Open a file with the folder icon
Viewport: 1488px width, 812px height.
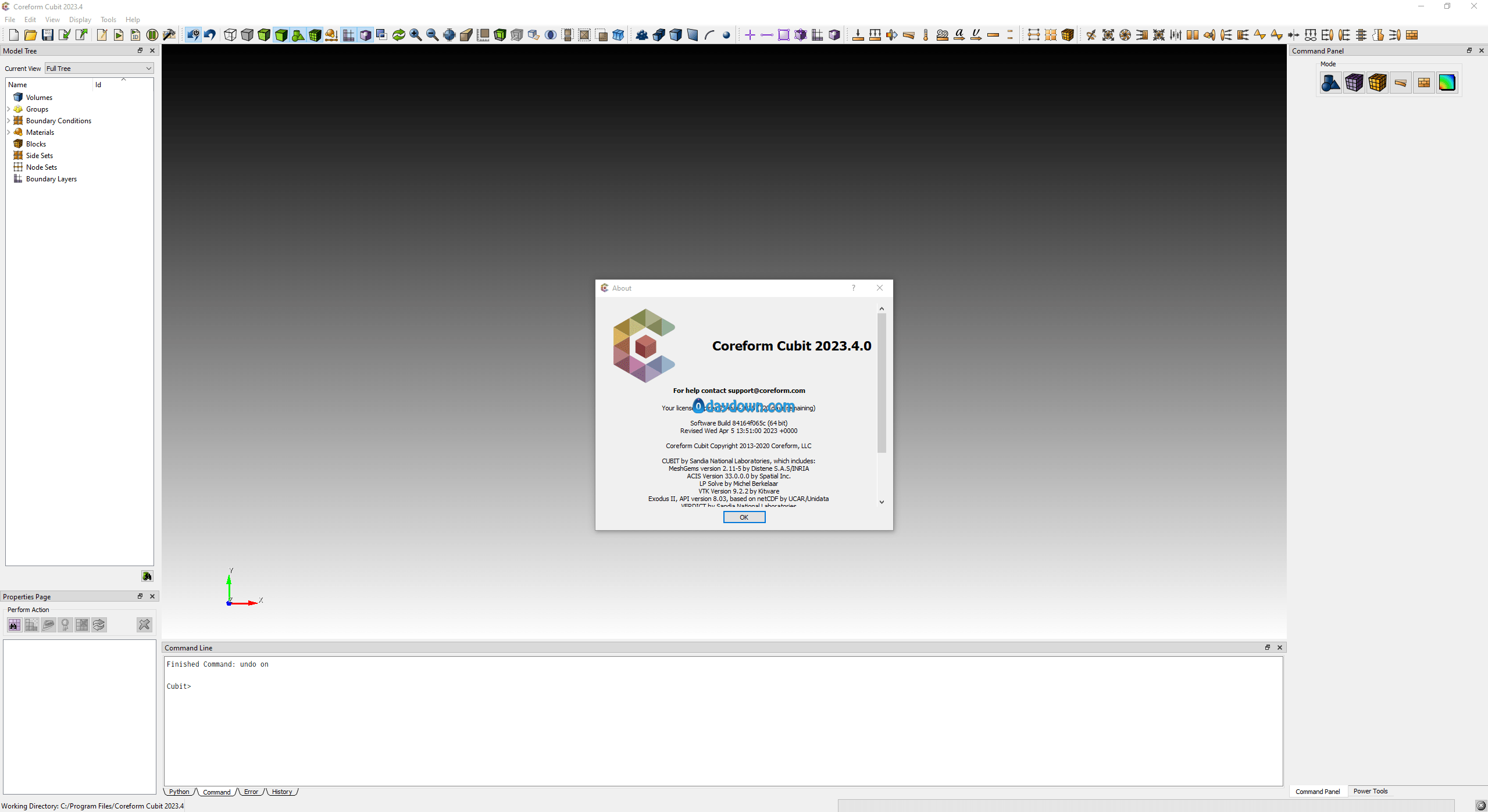coord(31,35)
